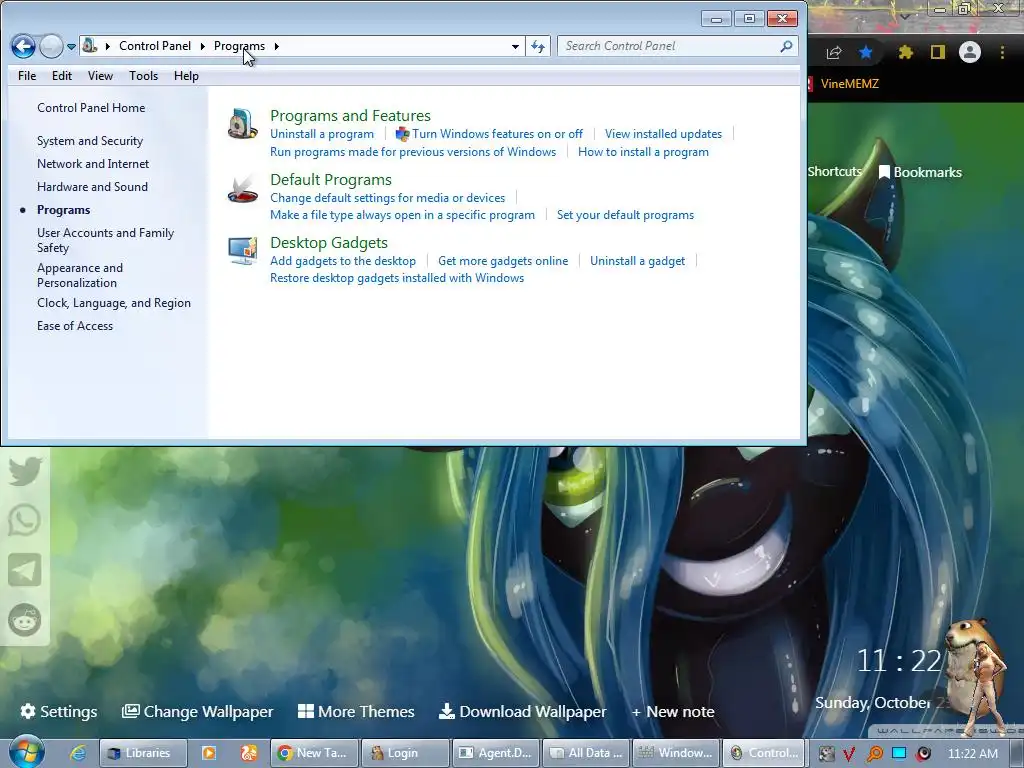
Task: Click Change Wallpaper on new tab page
Action: click(197, 711)
